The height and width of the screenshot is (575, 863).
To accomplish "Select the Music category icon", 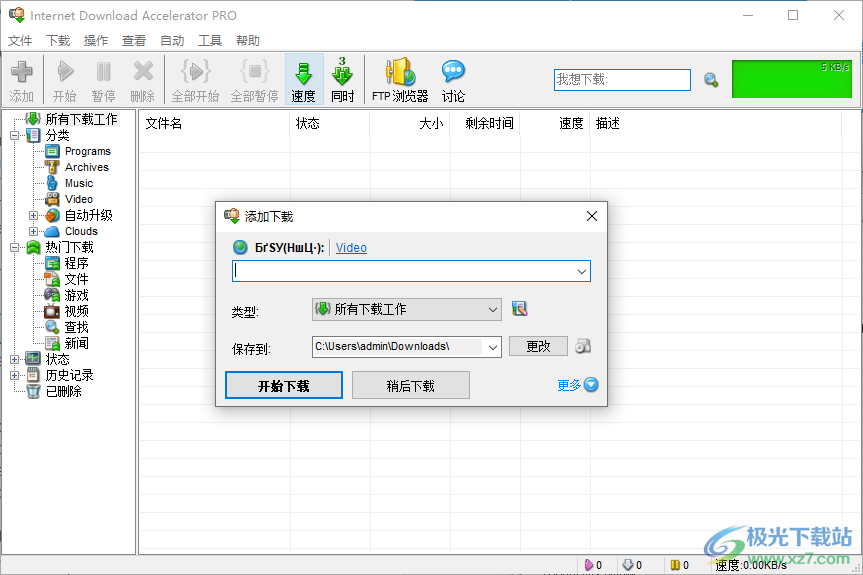I will [x=52, y=183].
